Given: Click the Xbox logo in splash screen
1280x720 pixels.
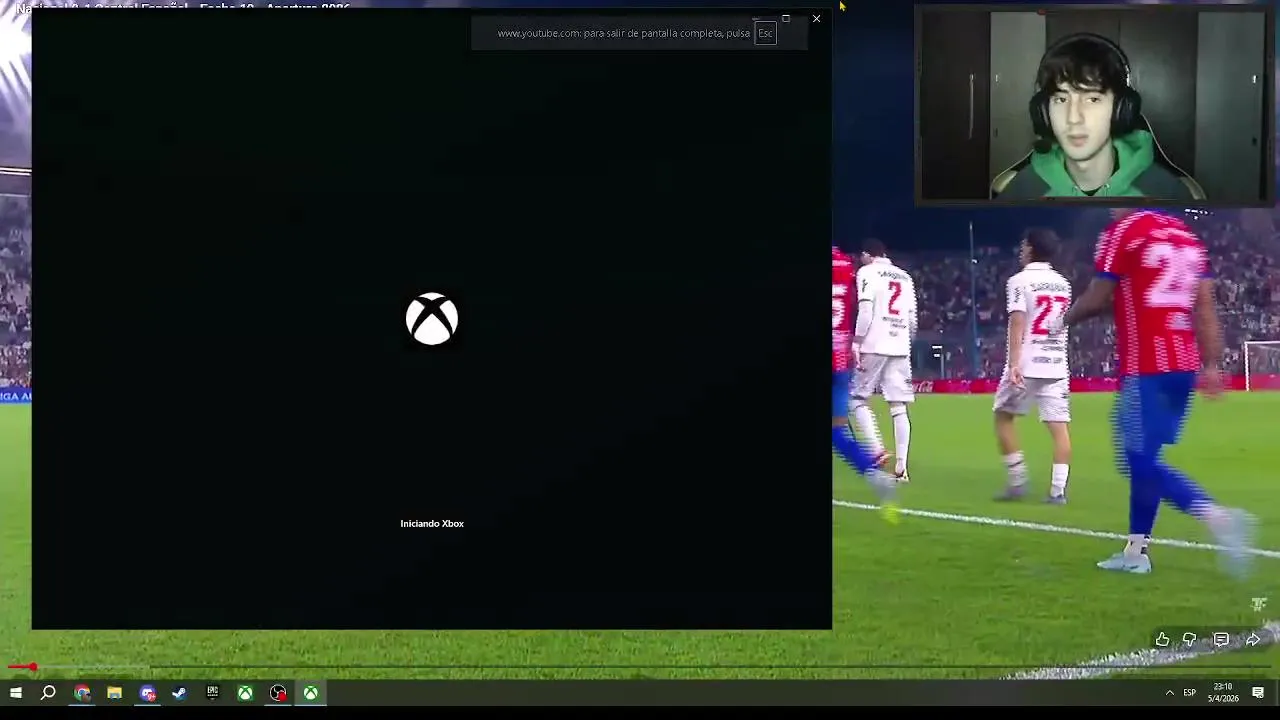Looking at the screenshot, I should pyautogui.click(x=432, y=319).
